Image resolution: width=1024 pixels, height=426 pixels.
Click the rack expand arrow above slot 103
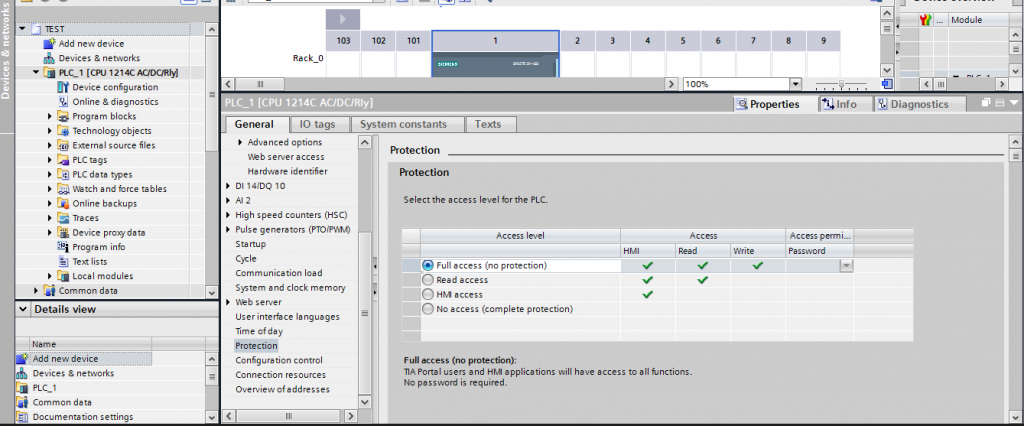(x=343, y=20)
